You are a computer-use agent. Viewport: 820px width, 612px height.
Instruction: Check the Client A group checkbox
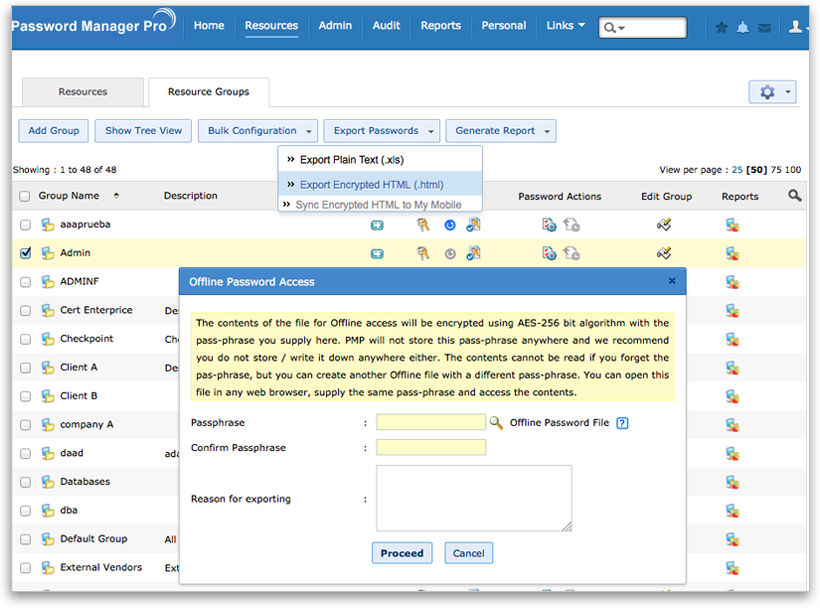pos(25,368)
